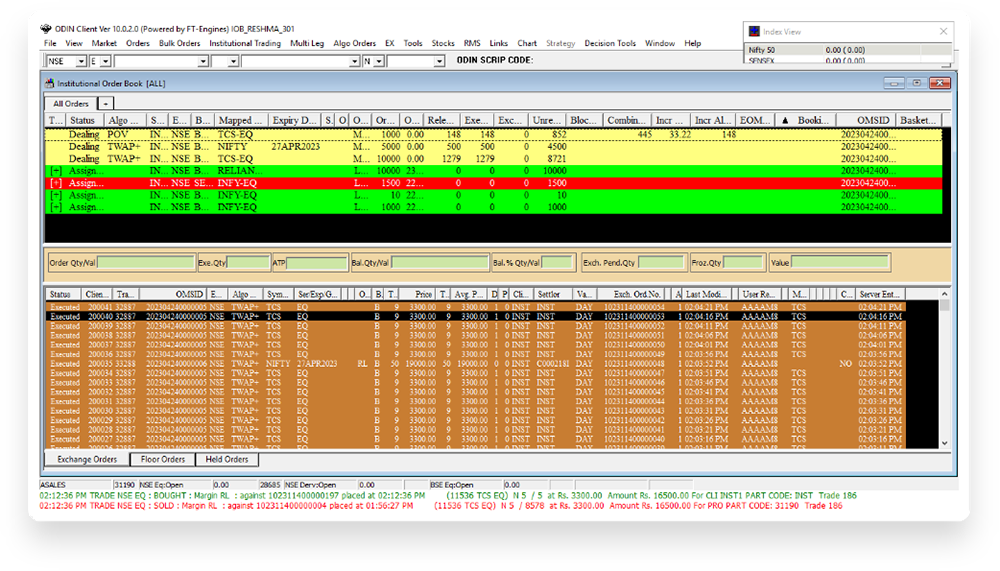Open the Decision Tools menu

(610, 43)
